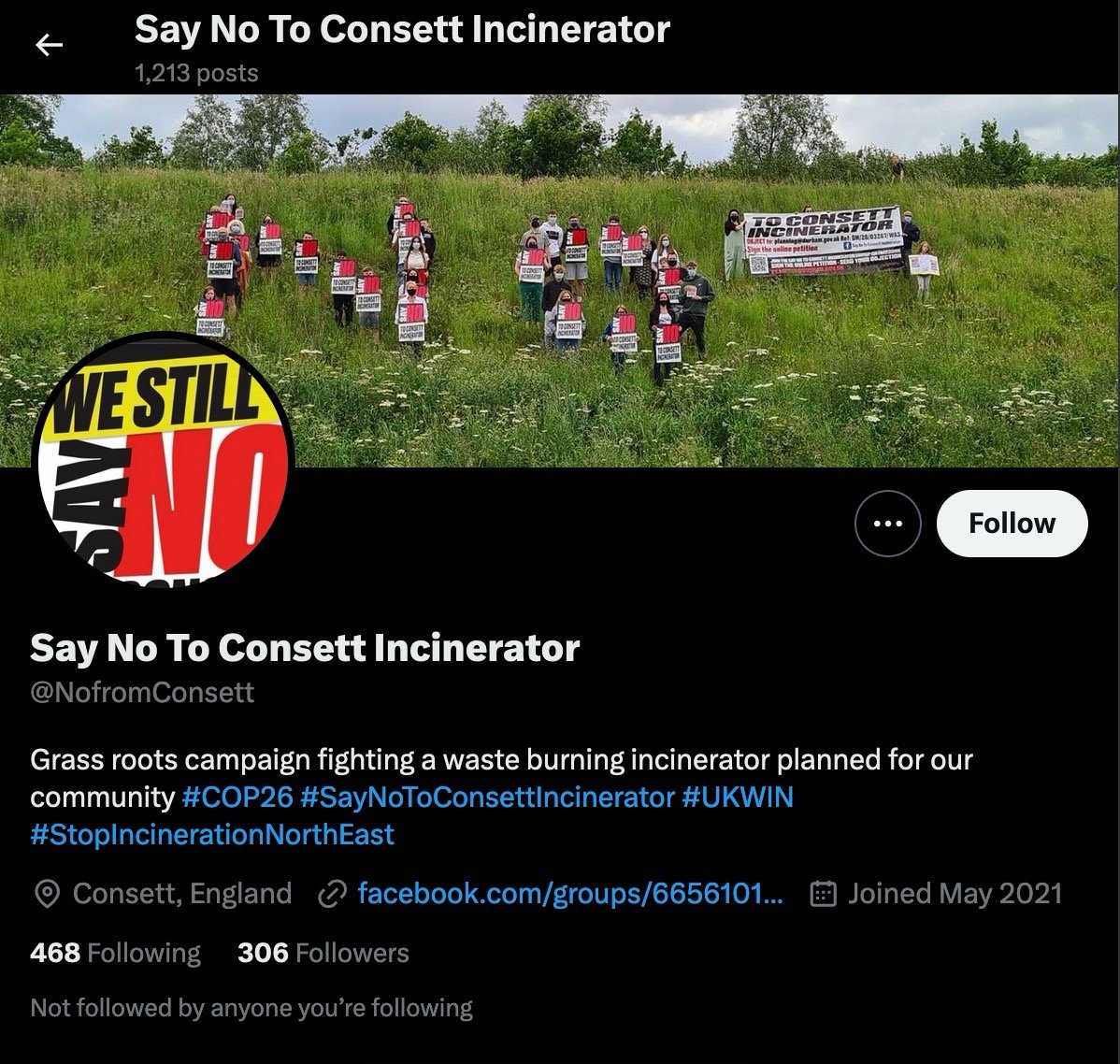Open the #StopIncinerationNorthEast hashtag

click(212, 834)
